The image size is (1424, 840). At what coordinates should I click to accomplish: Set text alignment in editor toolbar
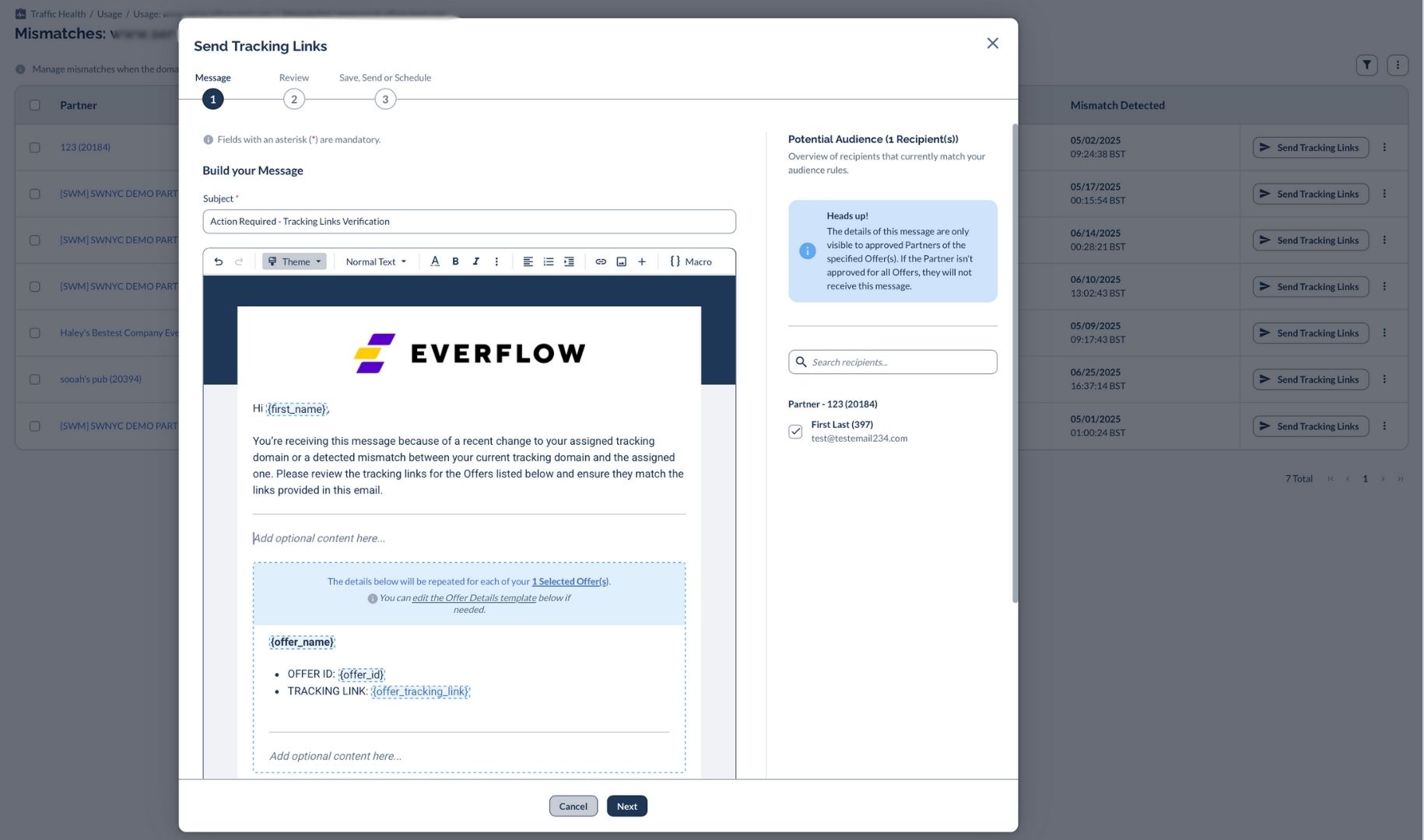[x=528, y=262]
